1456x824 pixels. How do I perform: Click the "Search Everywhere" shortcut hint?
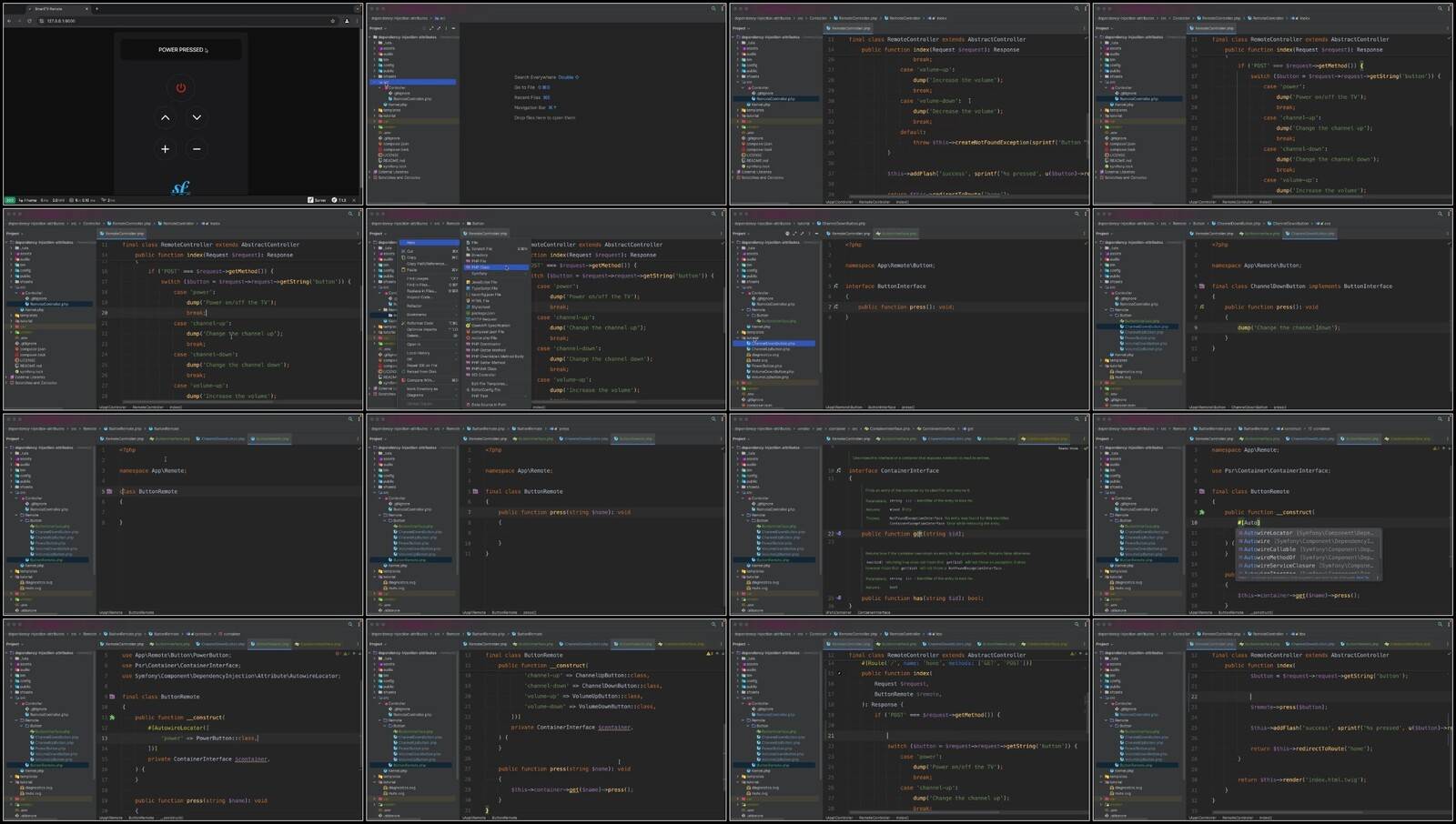(535, 77)
